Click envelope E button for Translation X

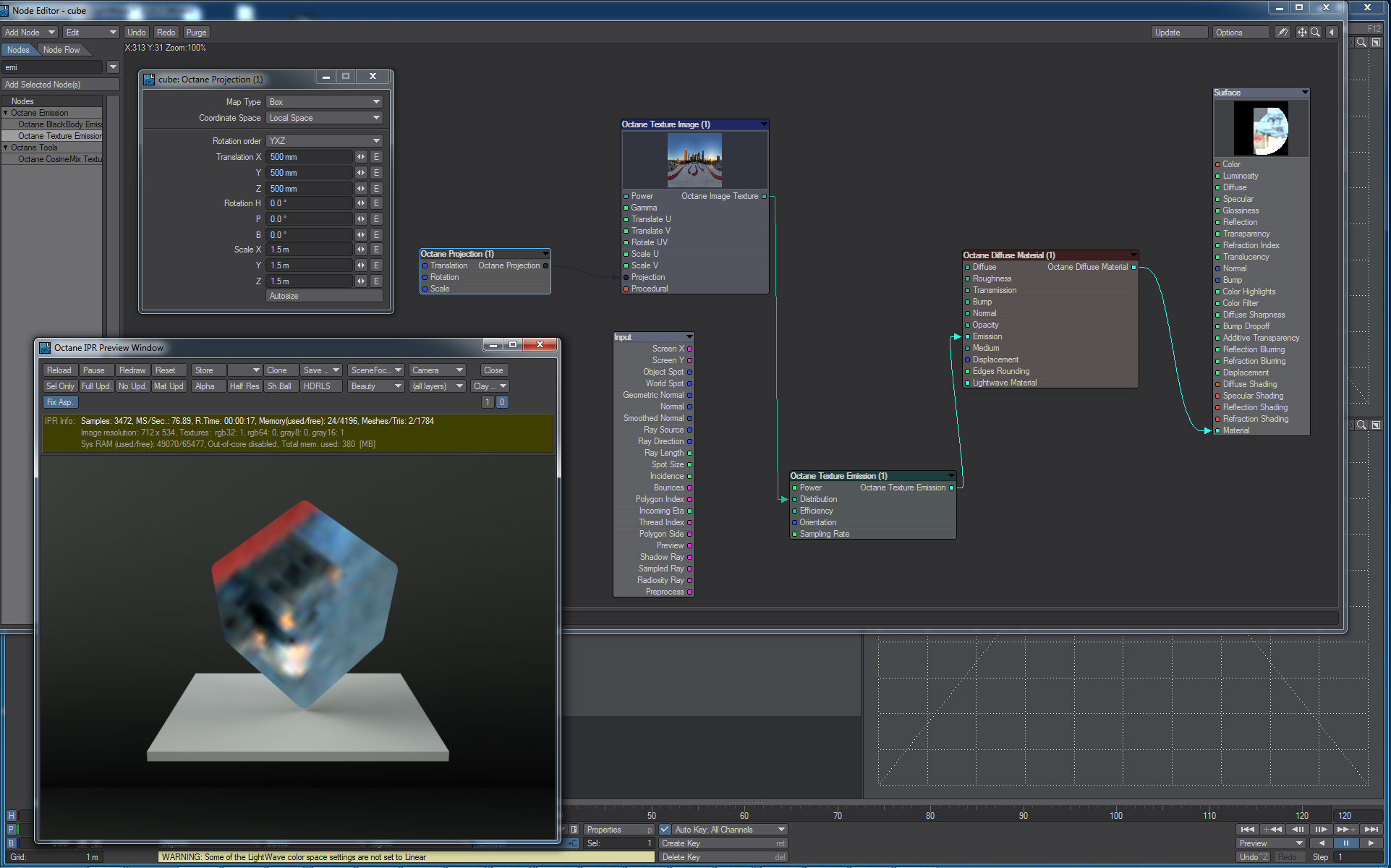pos(376,157)
